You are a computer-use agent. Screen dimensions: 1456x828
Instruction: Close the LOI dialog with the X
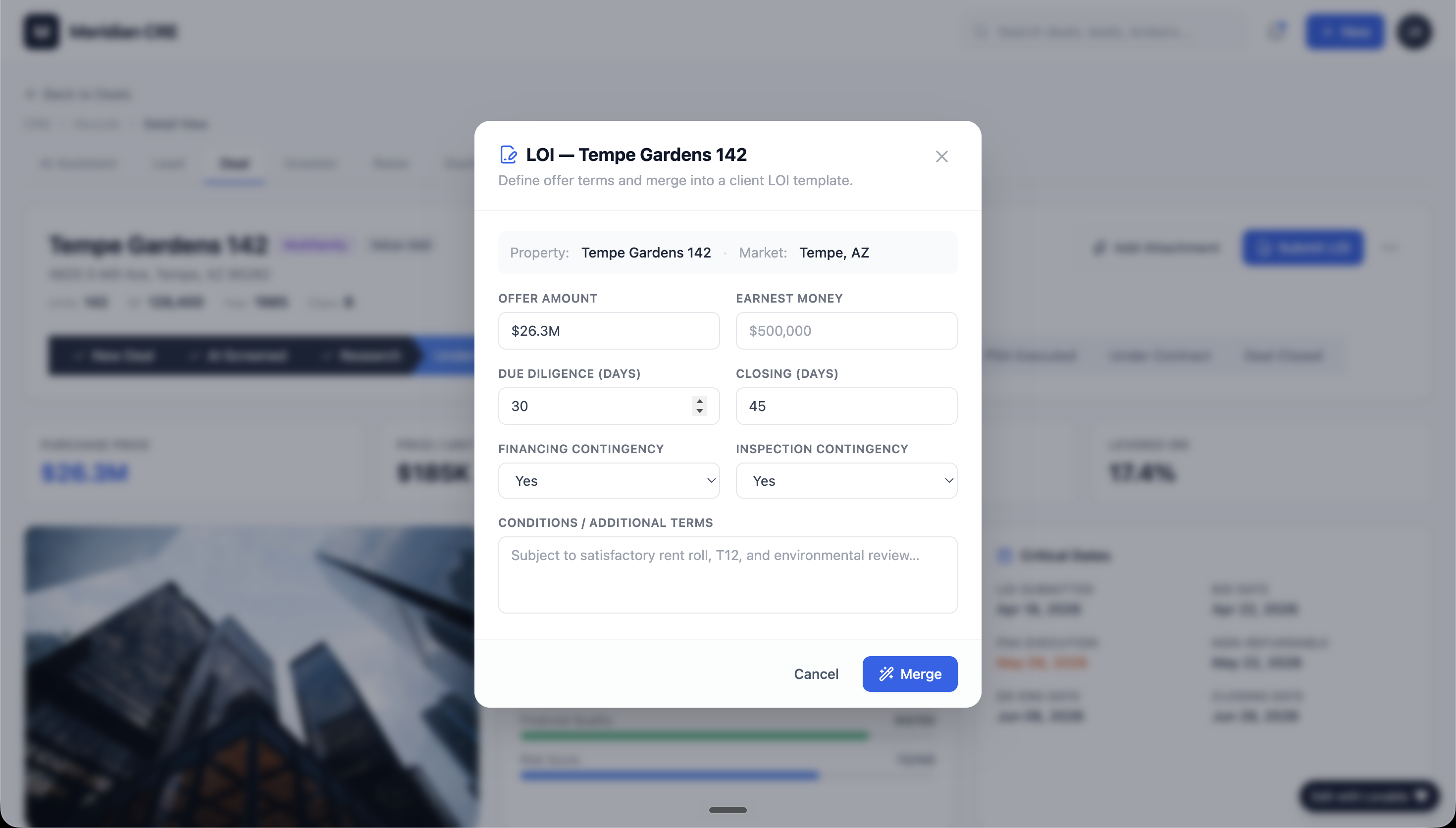tap(941, 156)
